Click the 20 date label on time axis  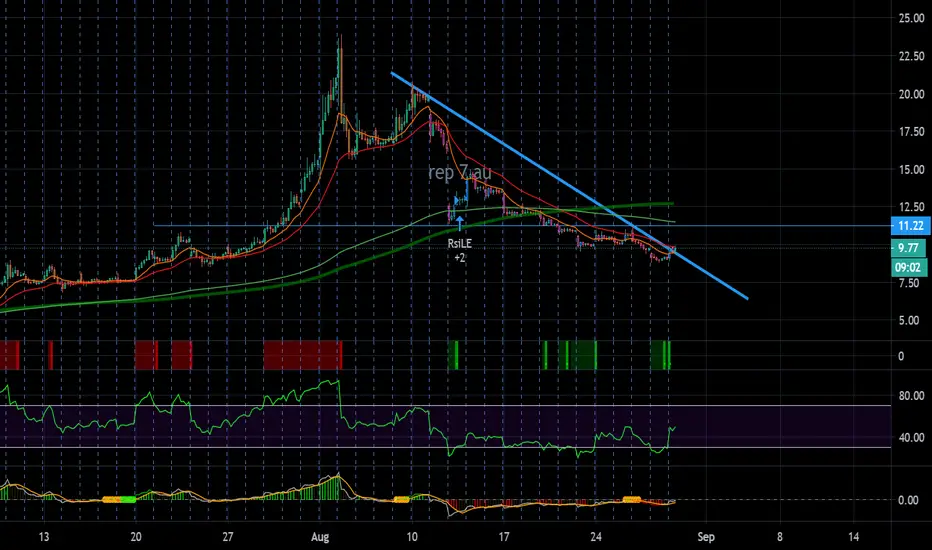coord(136,537)
